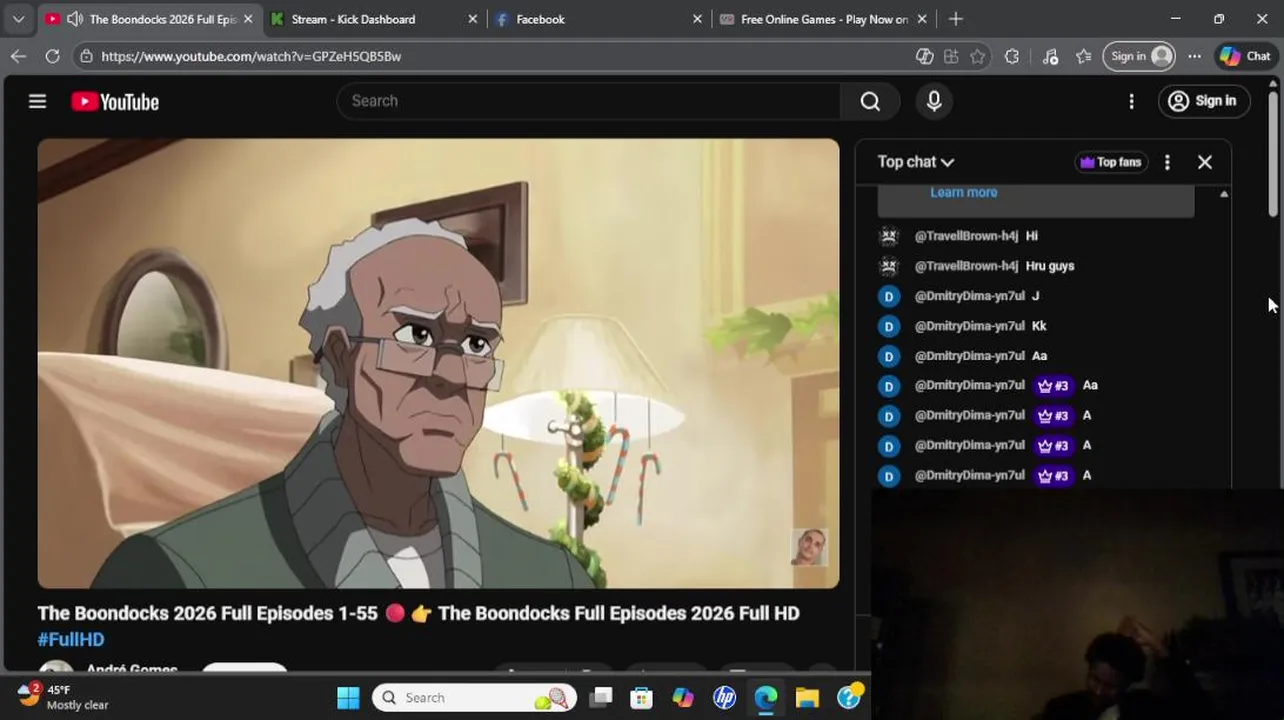1284x720 pixels.
Task: Click the split screen icon in address bar
Action: point(950,56)
